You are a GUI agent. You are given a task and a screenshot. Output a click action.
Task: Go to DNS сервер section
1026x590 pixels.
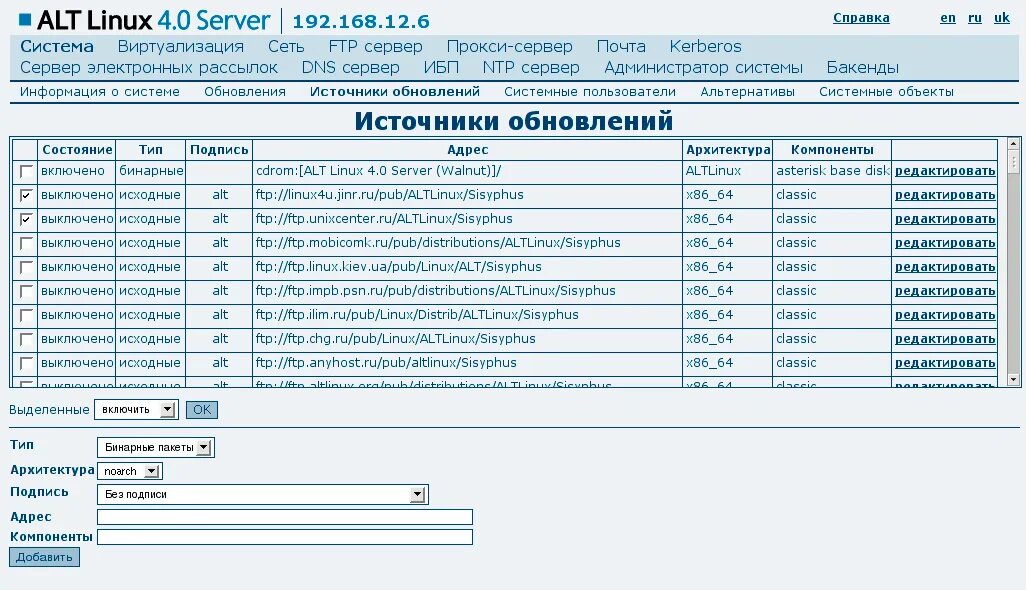click(350, 67)
